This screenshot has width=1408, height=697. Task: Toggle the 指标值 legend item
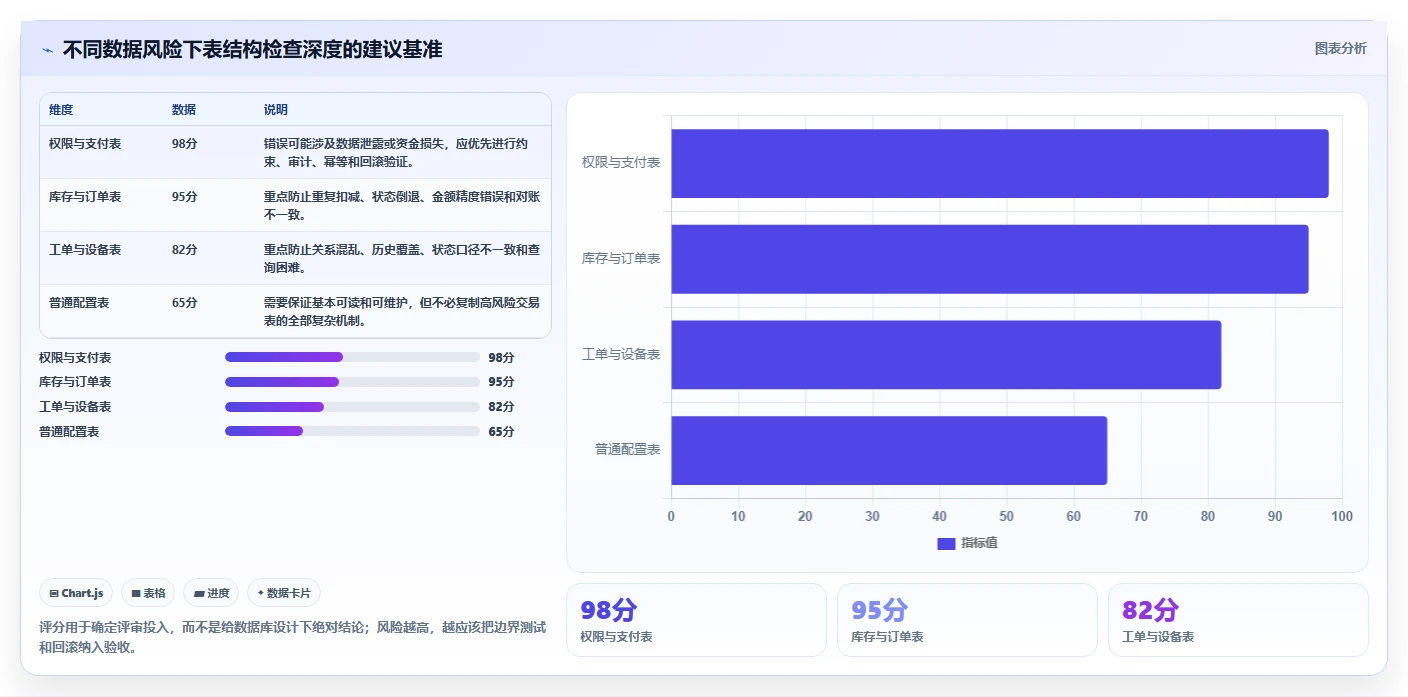click(967, 543)
